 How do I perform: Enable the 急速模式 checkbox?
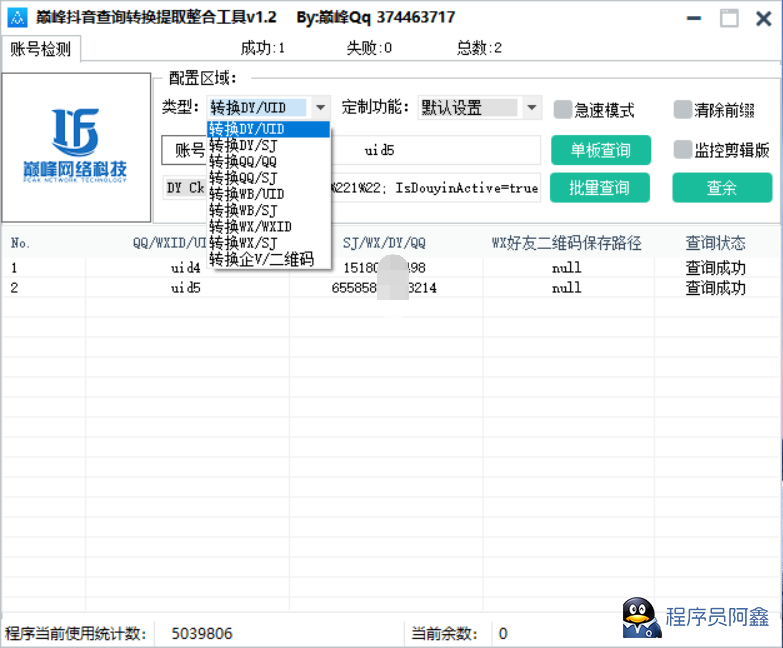[x=563, y=109]
